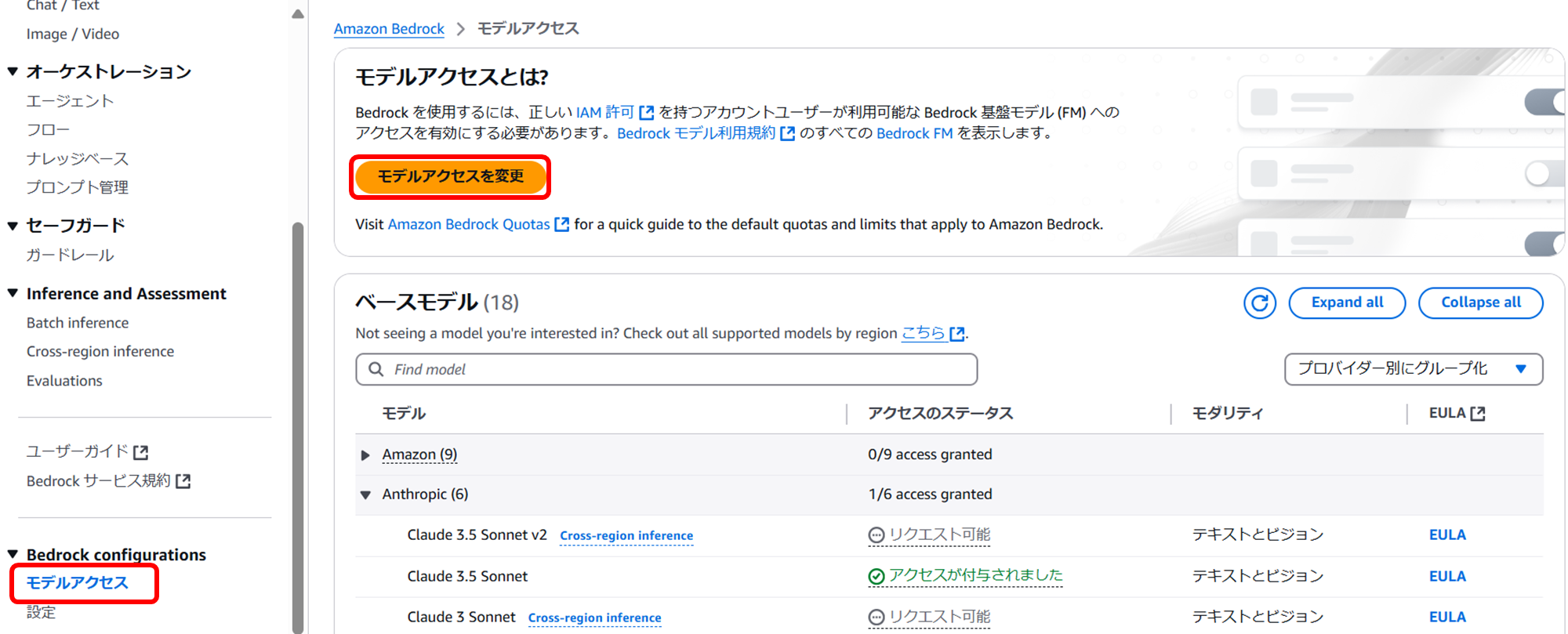Click the external link icon after Amazon Bedrock Quotas
Screen dimensions: 1568x634
coord(562,224)
